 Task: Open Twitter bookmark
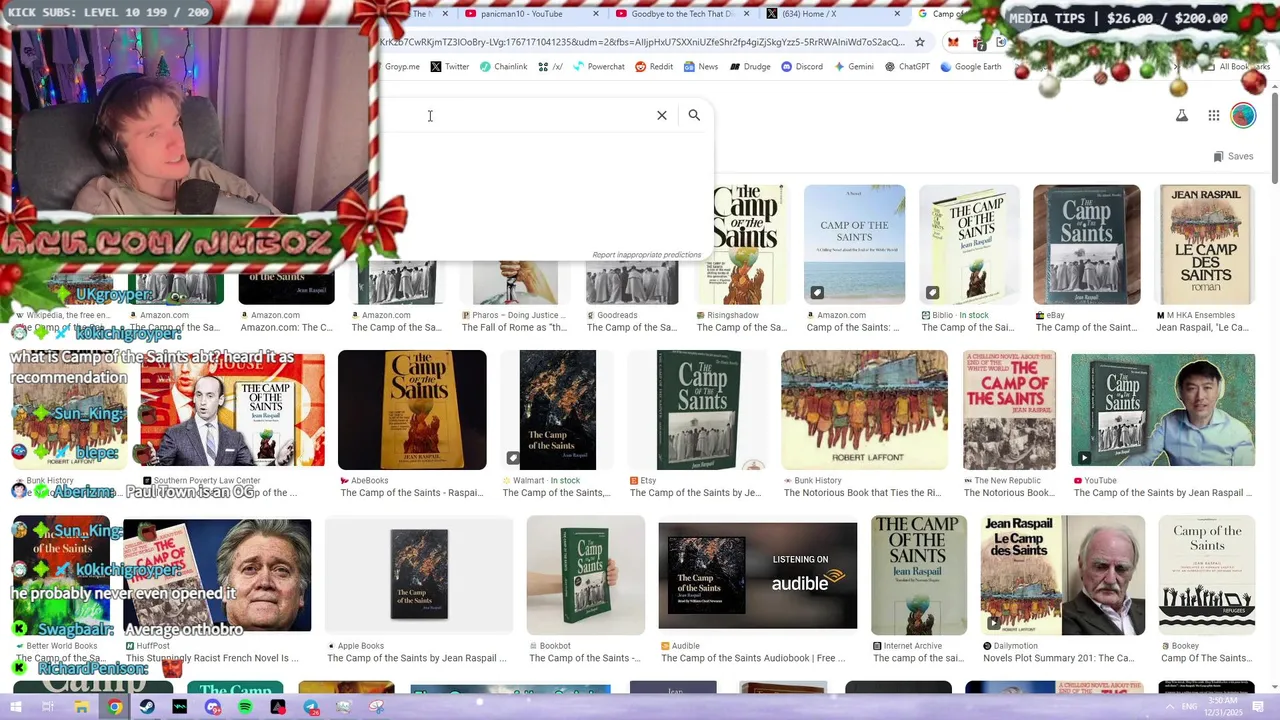coord(450,67)
